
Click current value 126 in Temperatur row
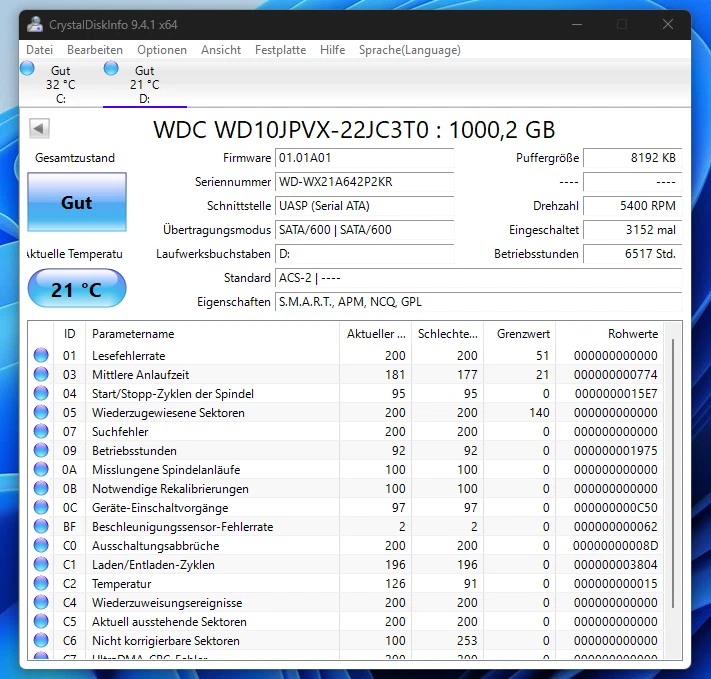[x=395, y=584]
